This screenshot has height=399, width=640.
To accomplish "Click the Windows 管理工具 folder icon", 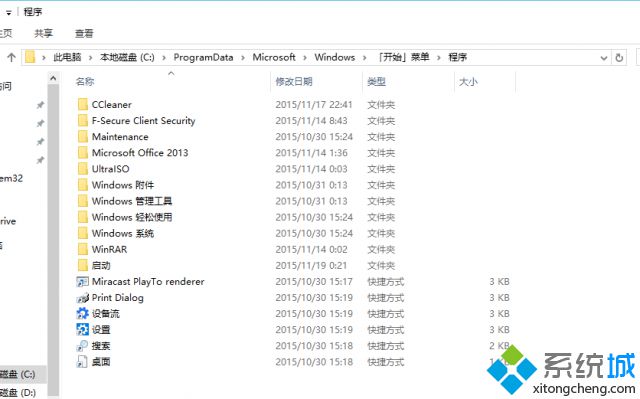I will point(82,201).
